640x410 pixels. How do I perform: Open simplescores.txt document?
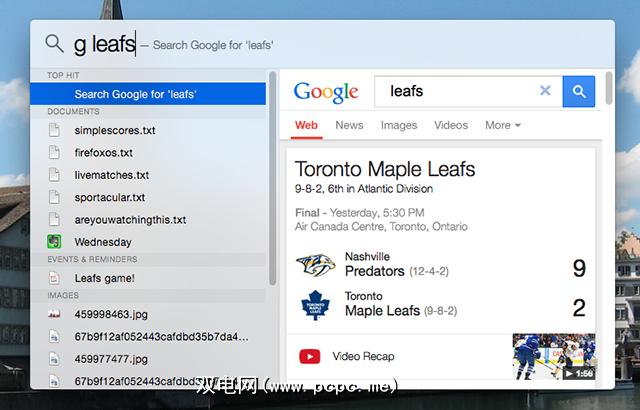coord(114,131)
